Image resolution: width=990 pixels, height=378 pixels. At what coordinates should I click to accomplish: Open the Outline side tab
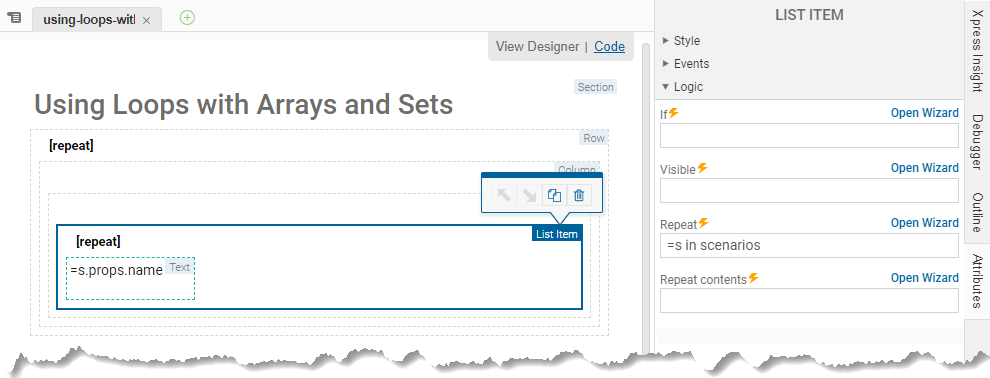977,213
